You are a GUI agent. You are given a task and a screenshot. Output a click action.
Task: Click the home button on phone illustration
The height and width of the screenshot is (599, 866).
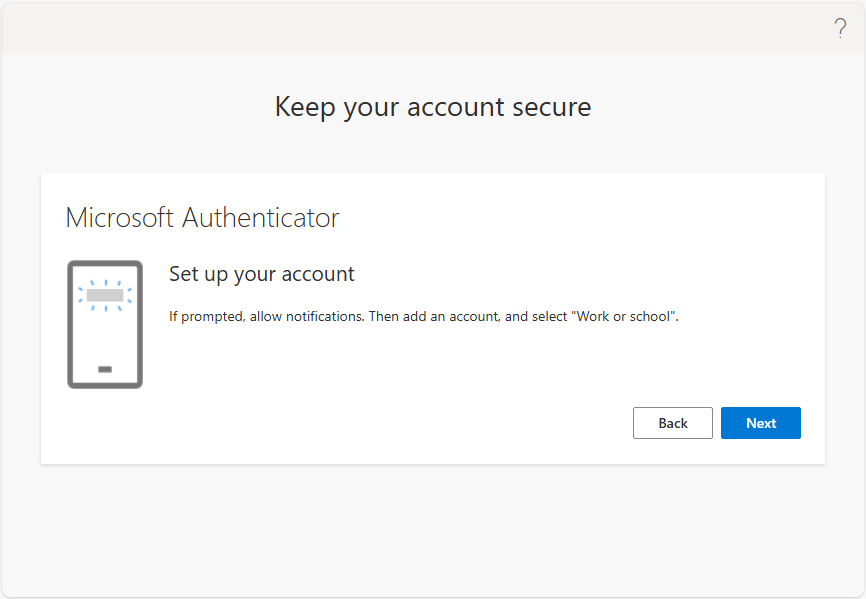tap(105, 369)
